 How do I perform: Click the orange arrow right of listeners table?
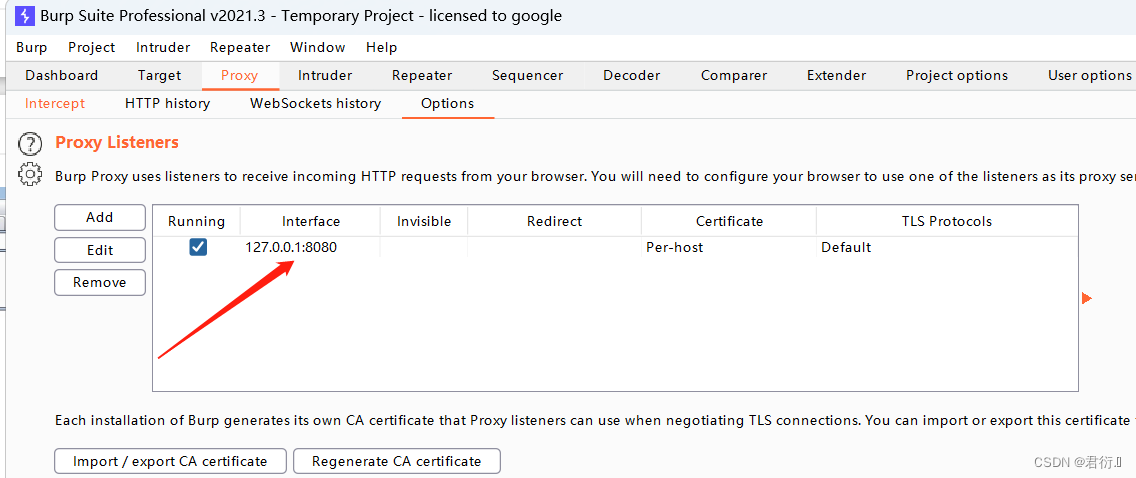pyautogui.click(x=1086, y=298)
